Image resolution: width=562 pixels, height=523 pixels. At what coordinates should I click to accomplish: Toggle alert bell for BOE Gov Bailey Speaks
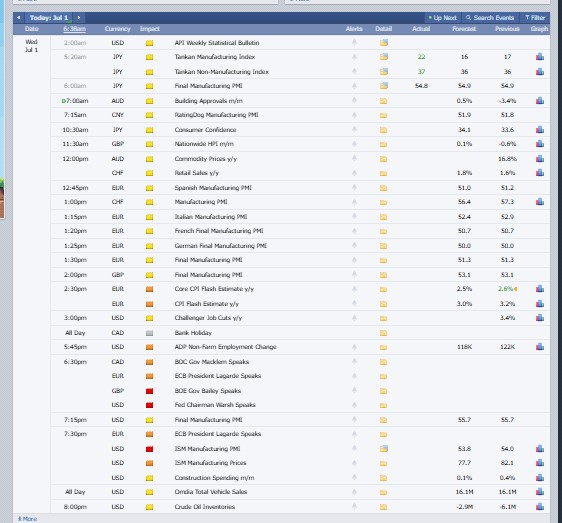tap(354, 390)
